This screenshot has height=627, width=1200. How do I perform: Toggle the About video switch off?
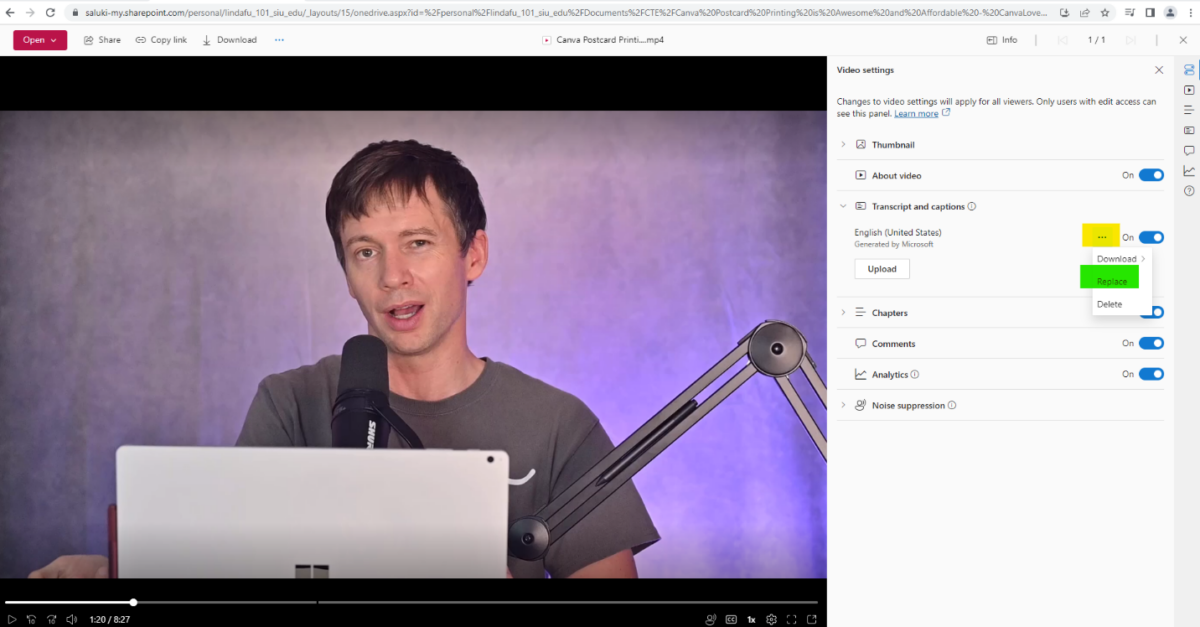[x=1150, y=174]
